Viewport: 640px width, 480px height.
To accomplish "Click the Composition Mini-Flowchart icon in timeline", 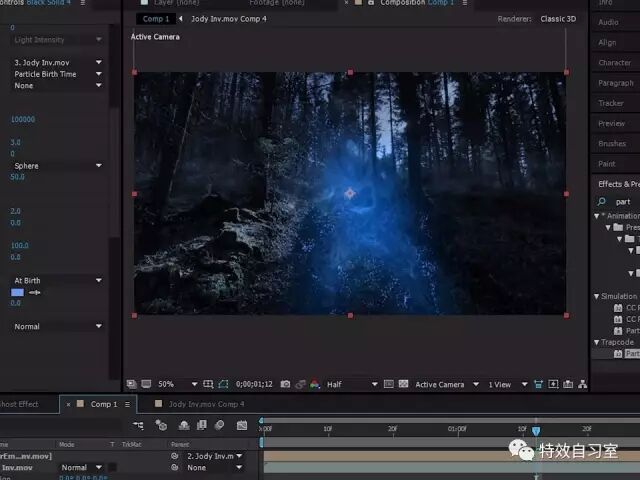I will 138,425.
